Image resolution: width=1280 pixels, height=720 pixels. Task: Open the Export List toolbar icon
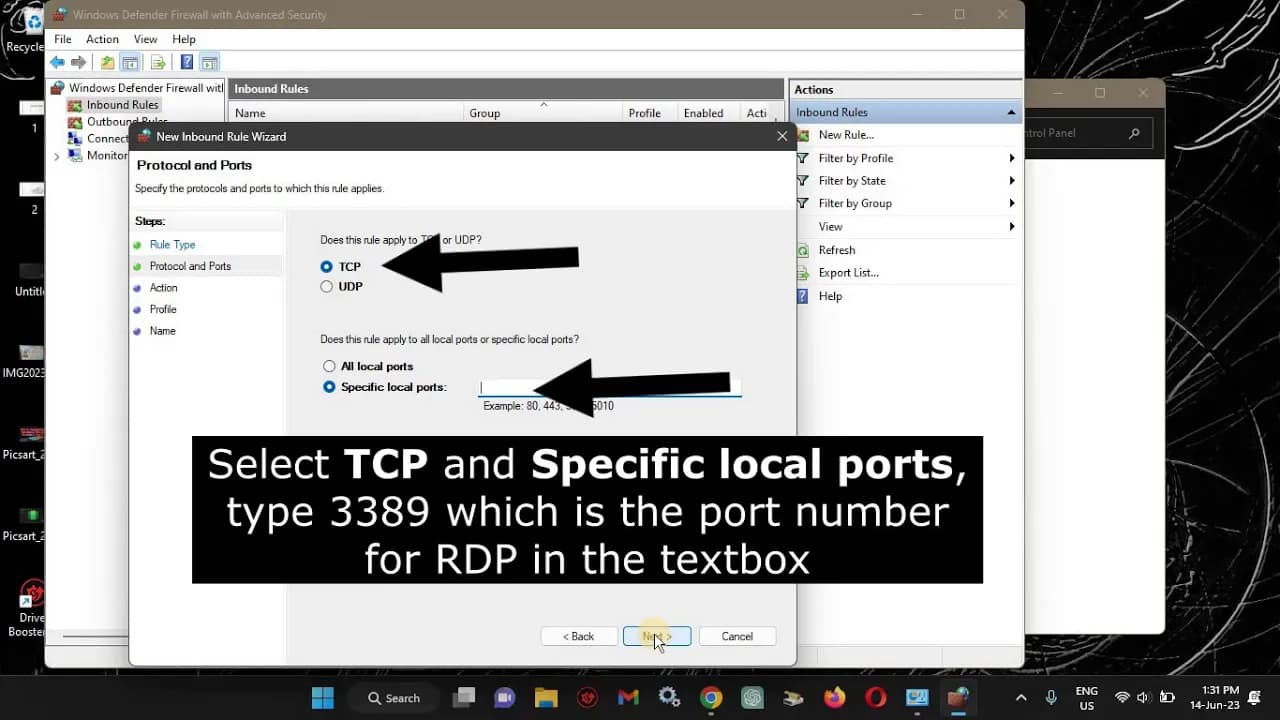[x=158, y=62]
